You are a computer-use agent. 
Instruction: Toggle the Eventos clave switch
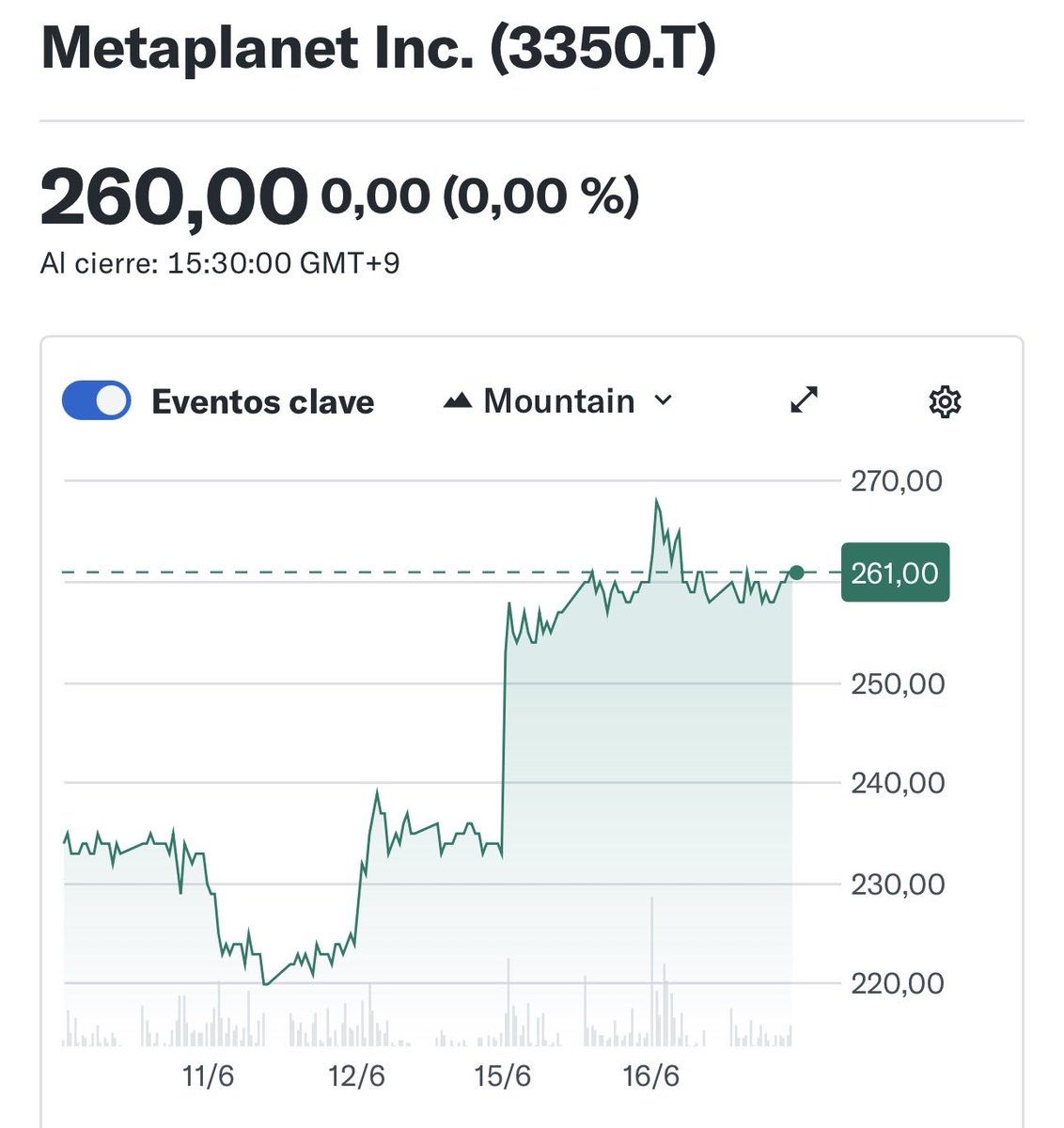pyautogui.click(x=96, y=401)
